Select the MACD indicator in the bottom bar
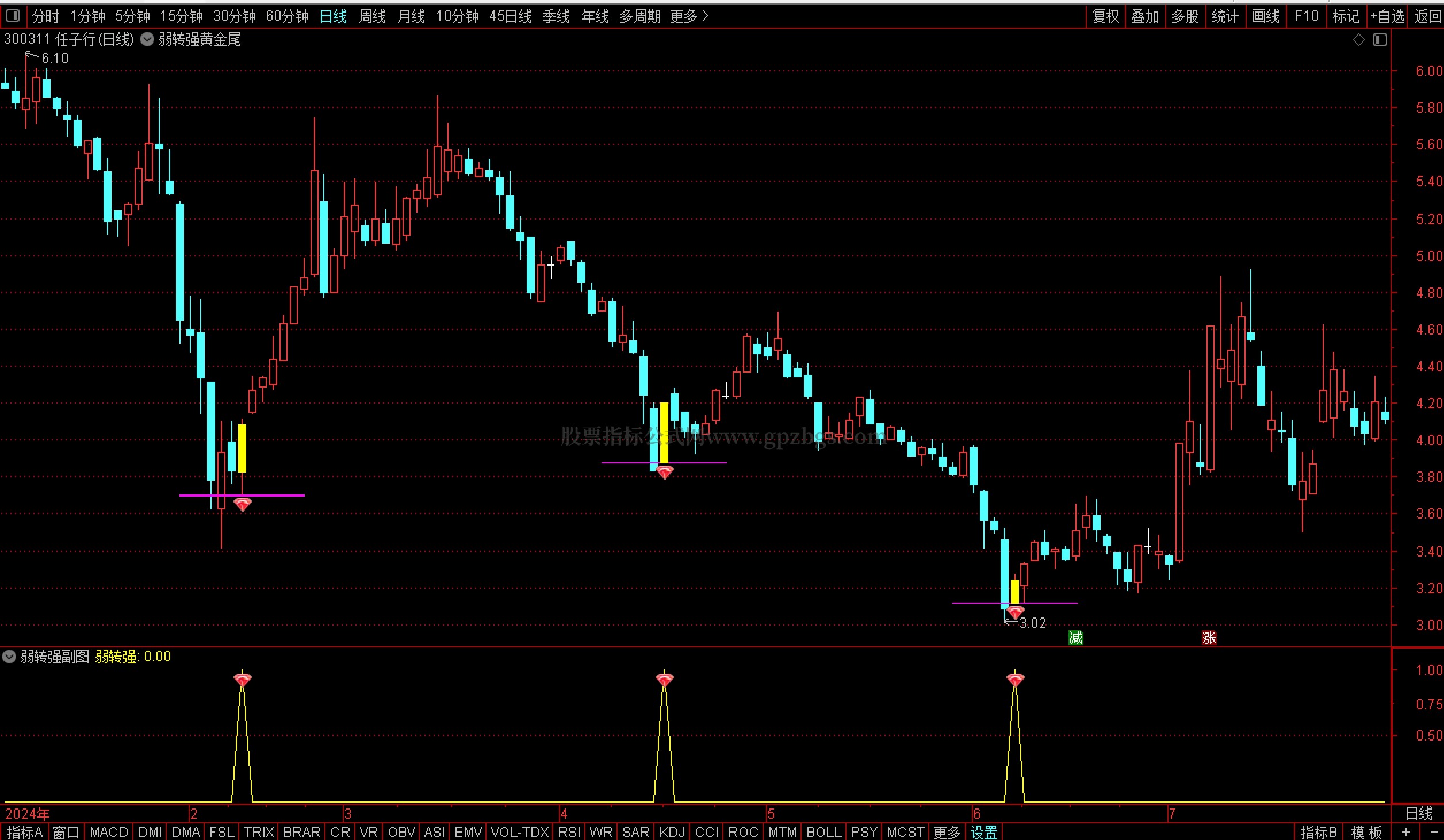 pyautogui.click(x=109, y=832)
